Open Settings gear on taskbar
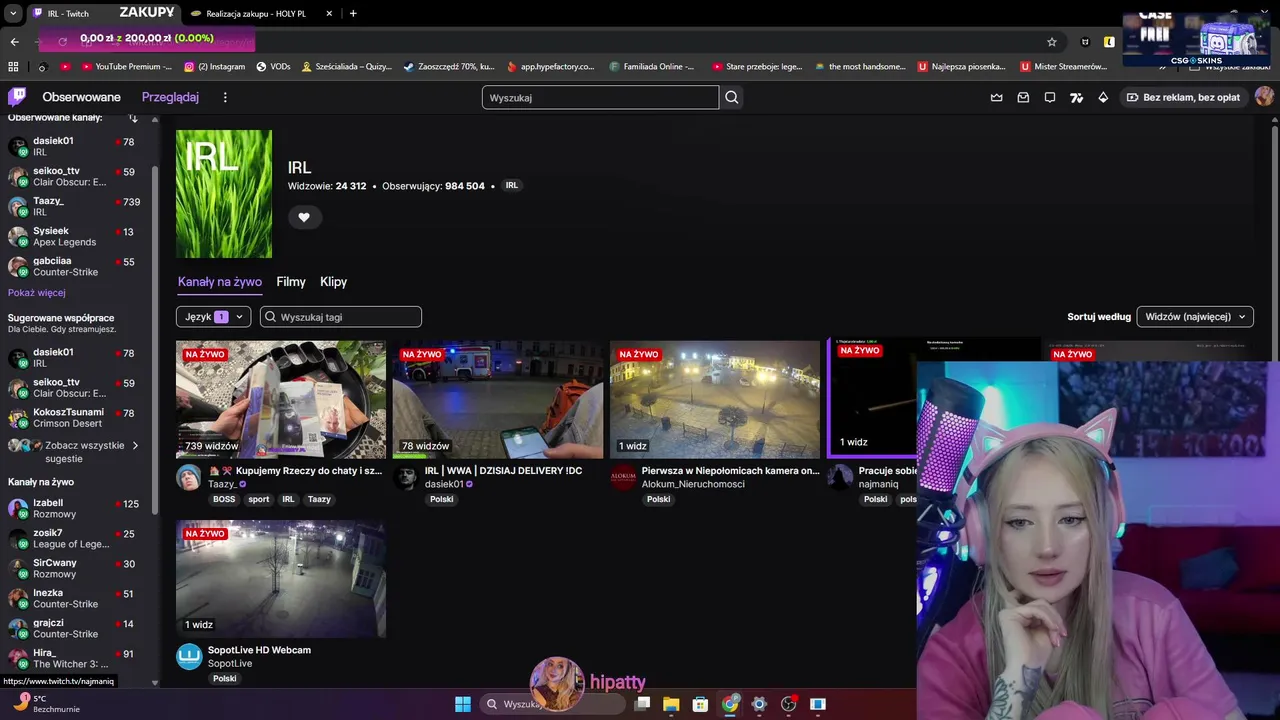This screenshot has height=720, width=1280. [759, 704]
